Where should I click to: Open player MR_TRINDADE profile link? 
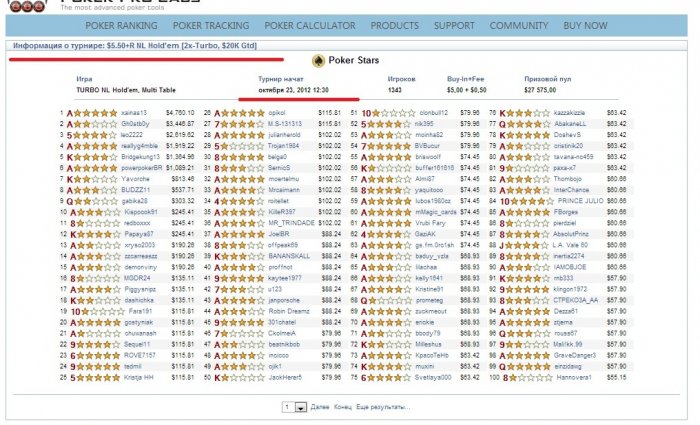[292, 223]
